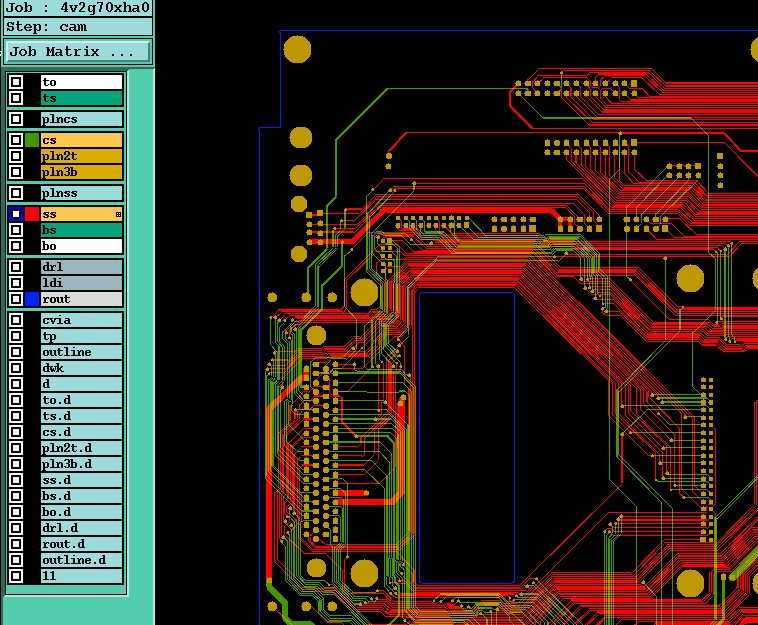Select the 'ldi' layer name

point(81,283)
